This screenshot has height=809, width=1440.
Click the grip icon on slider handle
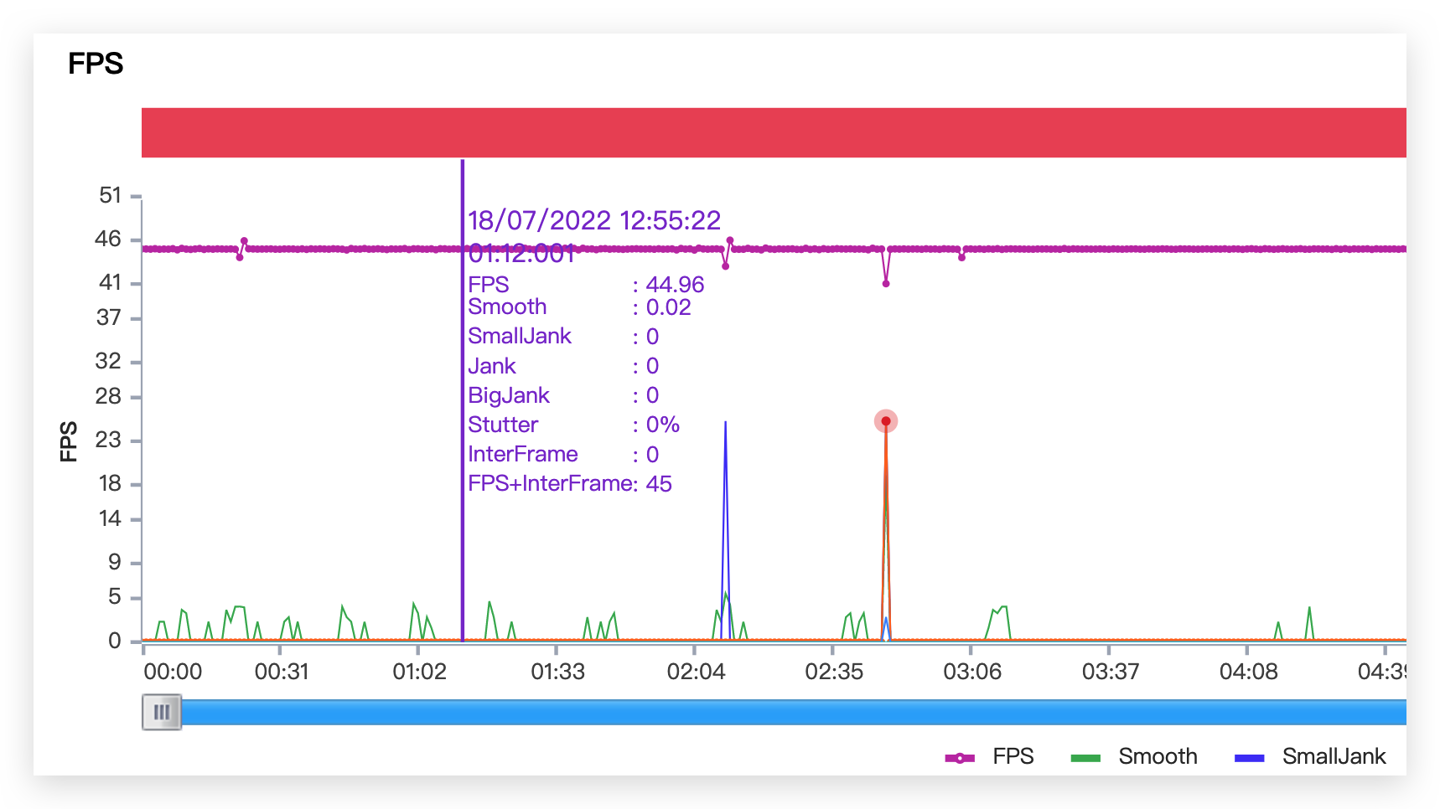[x=162, y=713]
